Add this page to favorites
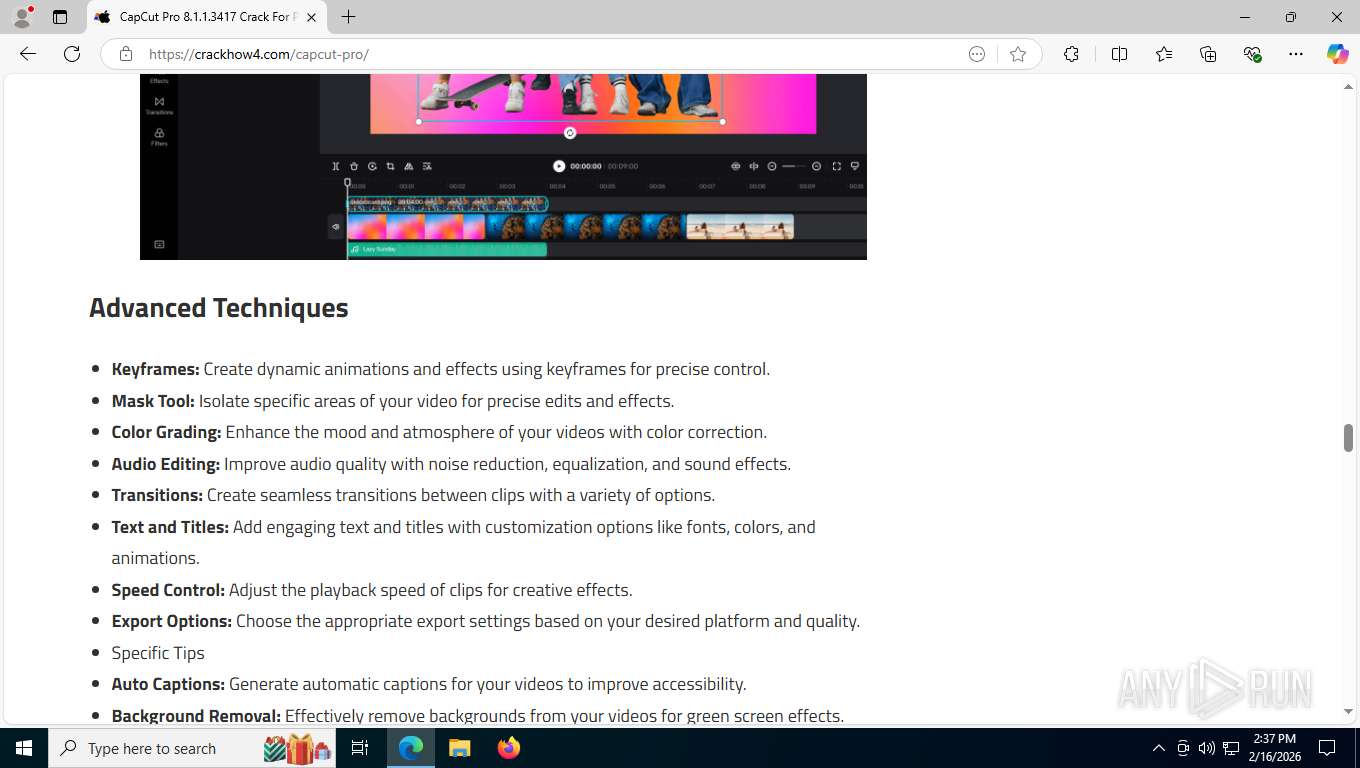This screenshot has width=1360, height=768. [1018, 54]
